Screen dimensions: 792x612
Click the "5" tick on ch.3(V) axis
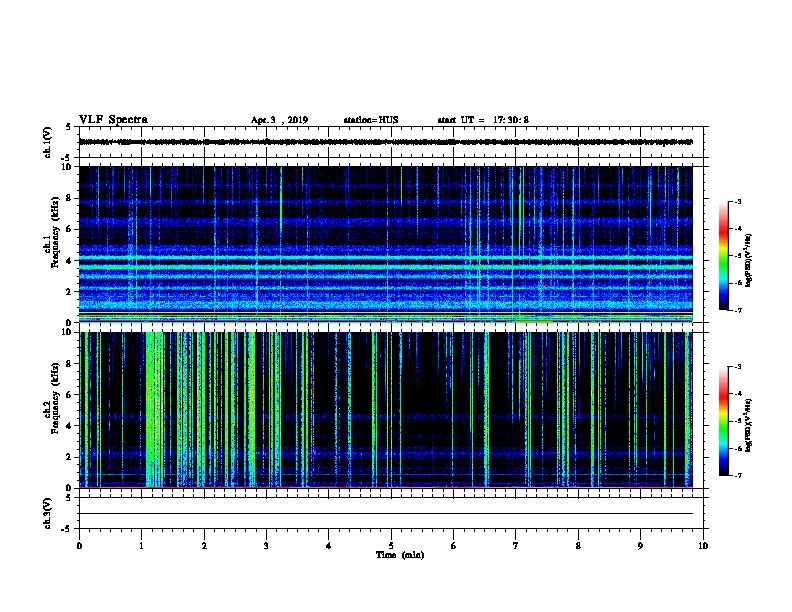(69, 498)
